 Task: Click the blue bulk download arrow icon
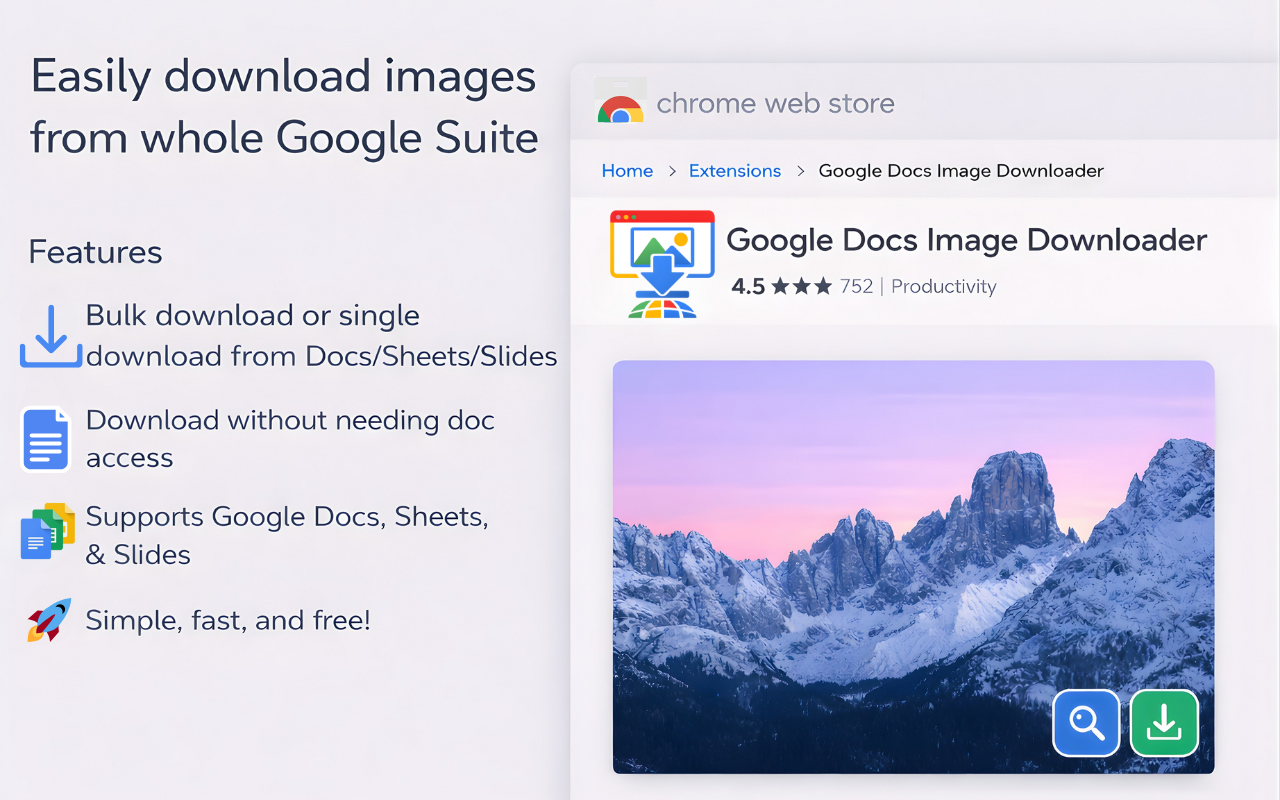51,336
